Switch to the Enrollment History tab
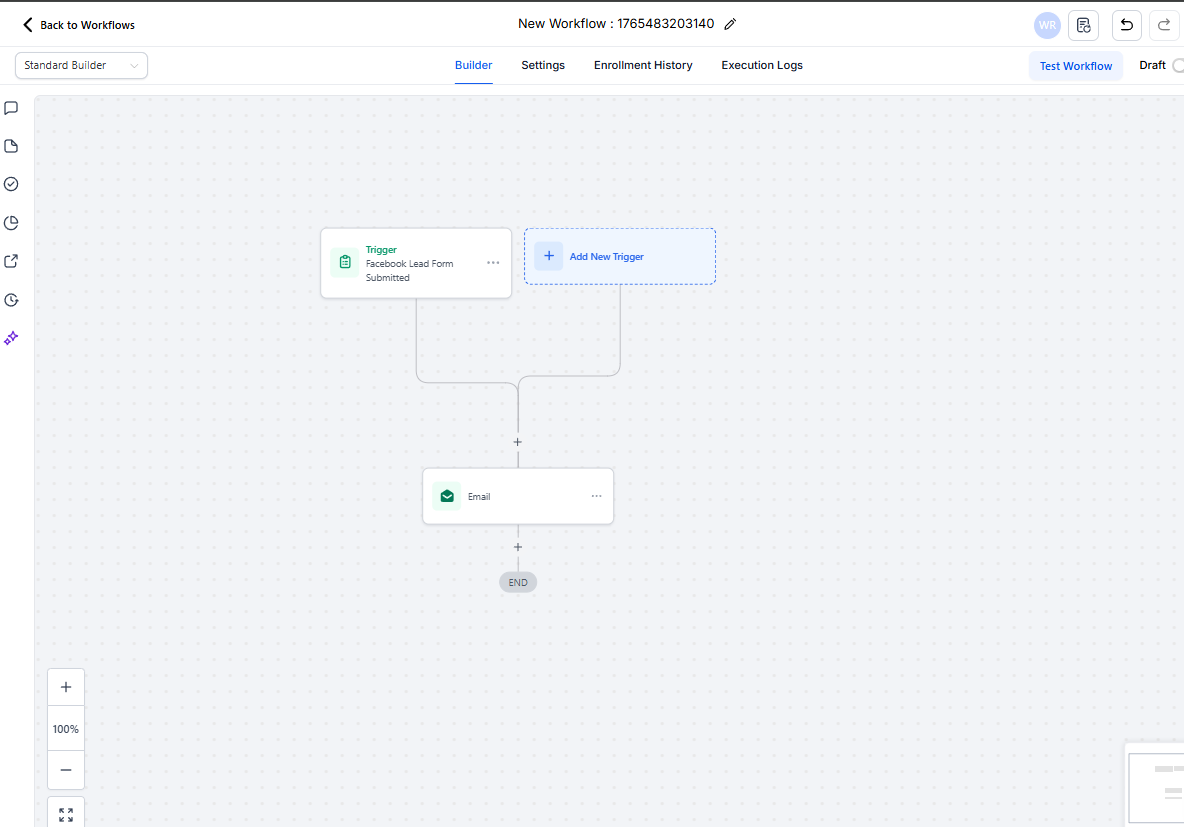This screenshot has height=827, width=1184. tap(643, 65)
